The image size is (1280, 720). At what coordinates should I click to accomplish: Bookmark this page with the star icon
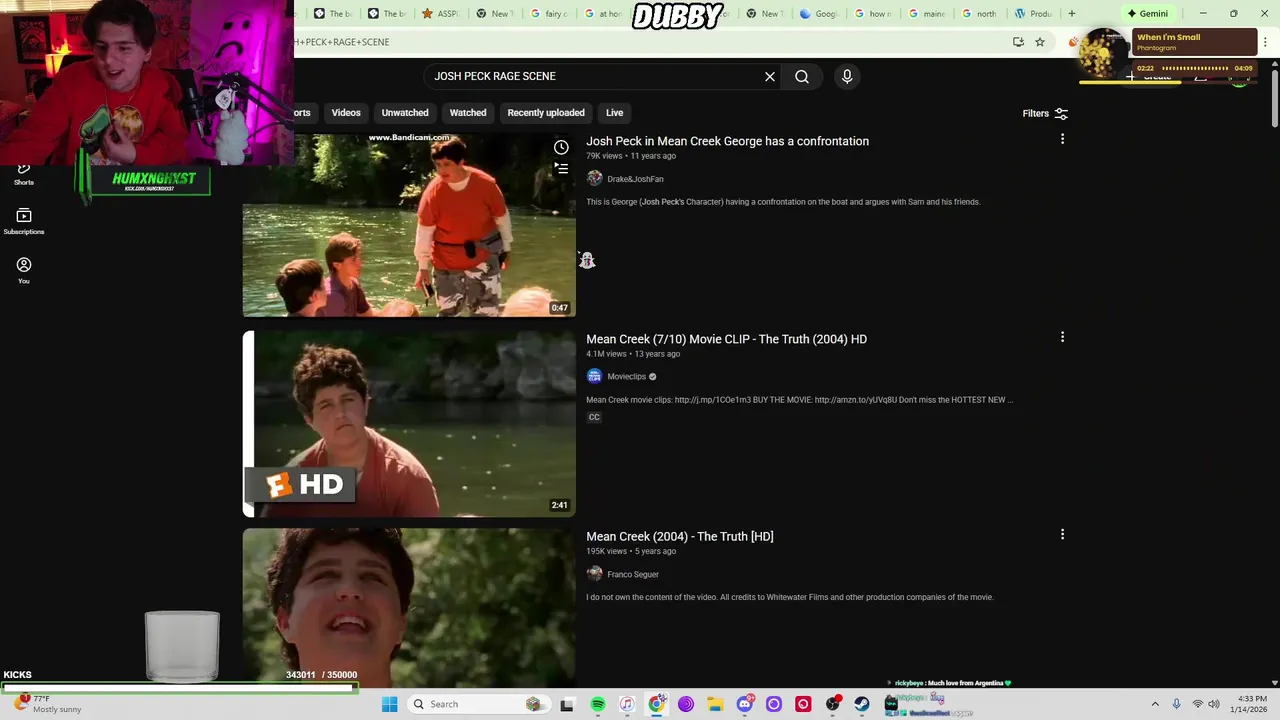pos(1040,42)
